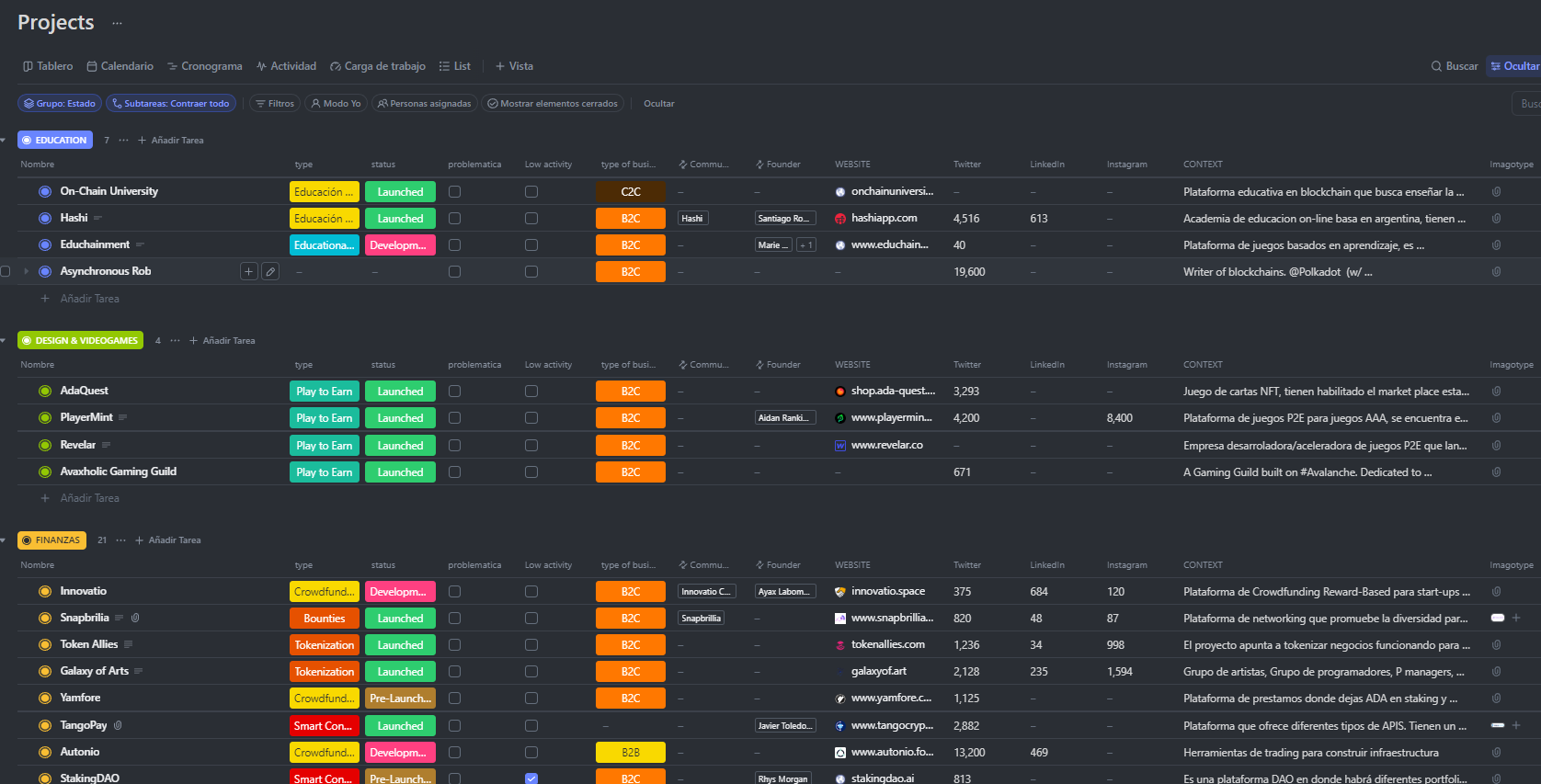Viewport: 1541px width, 784px height.
Task: Click the description icon beside PlayerMint name
Action: pos(122,417)
